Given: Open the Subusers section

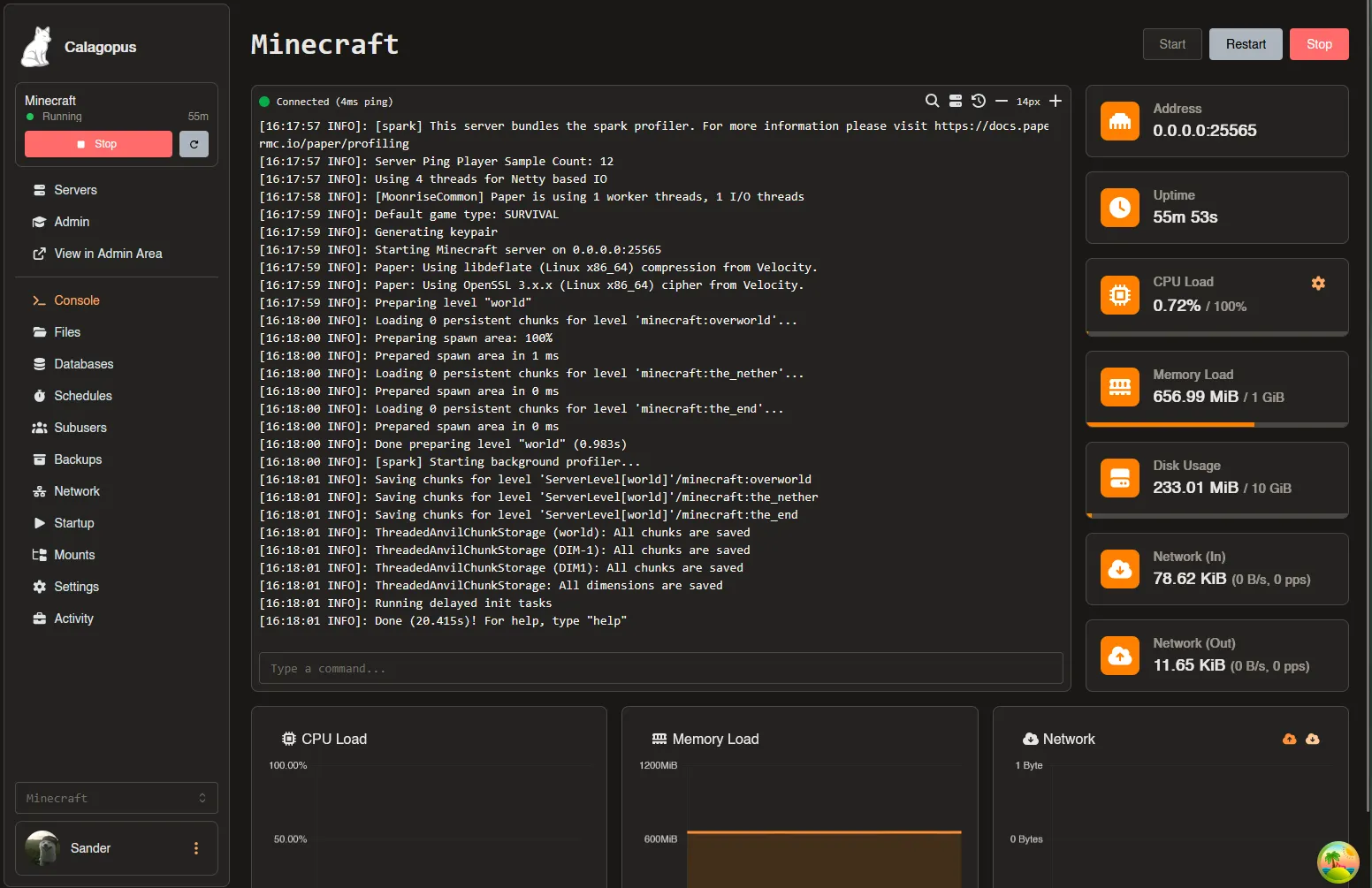Looking at the screenshot, I should (x=117, y=428).
